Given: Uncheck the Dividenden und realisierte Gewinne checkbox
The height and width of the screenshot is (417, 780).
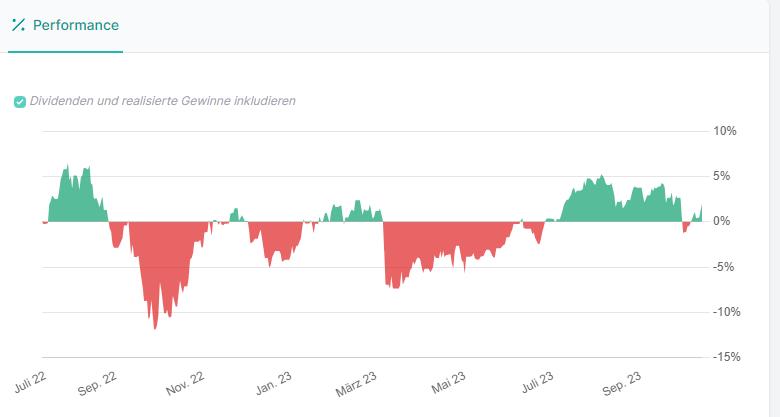Looking at the screenshot, I should tap(20, 102).
